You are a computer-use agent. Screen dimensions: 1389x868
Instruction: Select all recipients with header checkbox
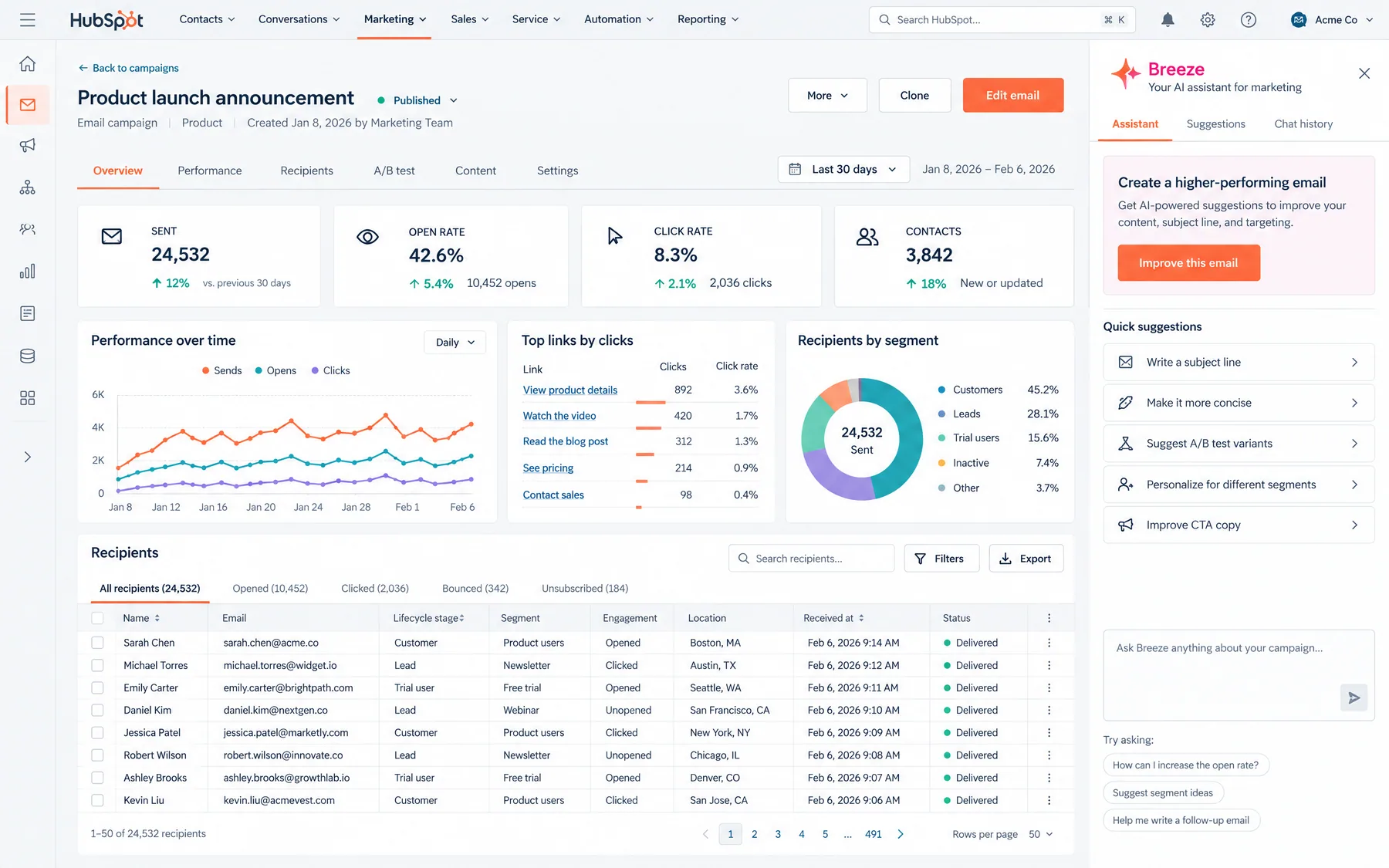click(x=97, y=618)
